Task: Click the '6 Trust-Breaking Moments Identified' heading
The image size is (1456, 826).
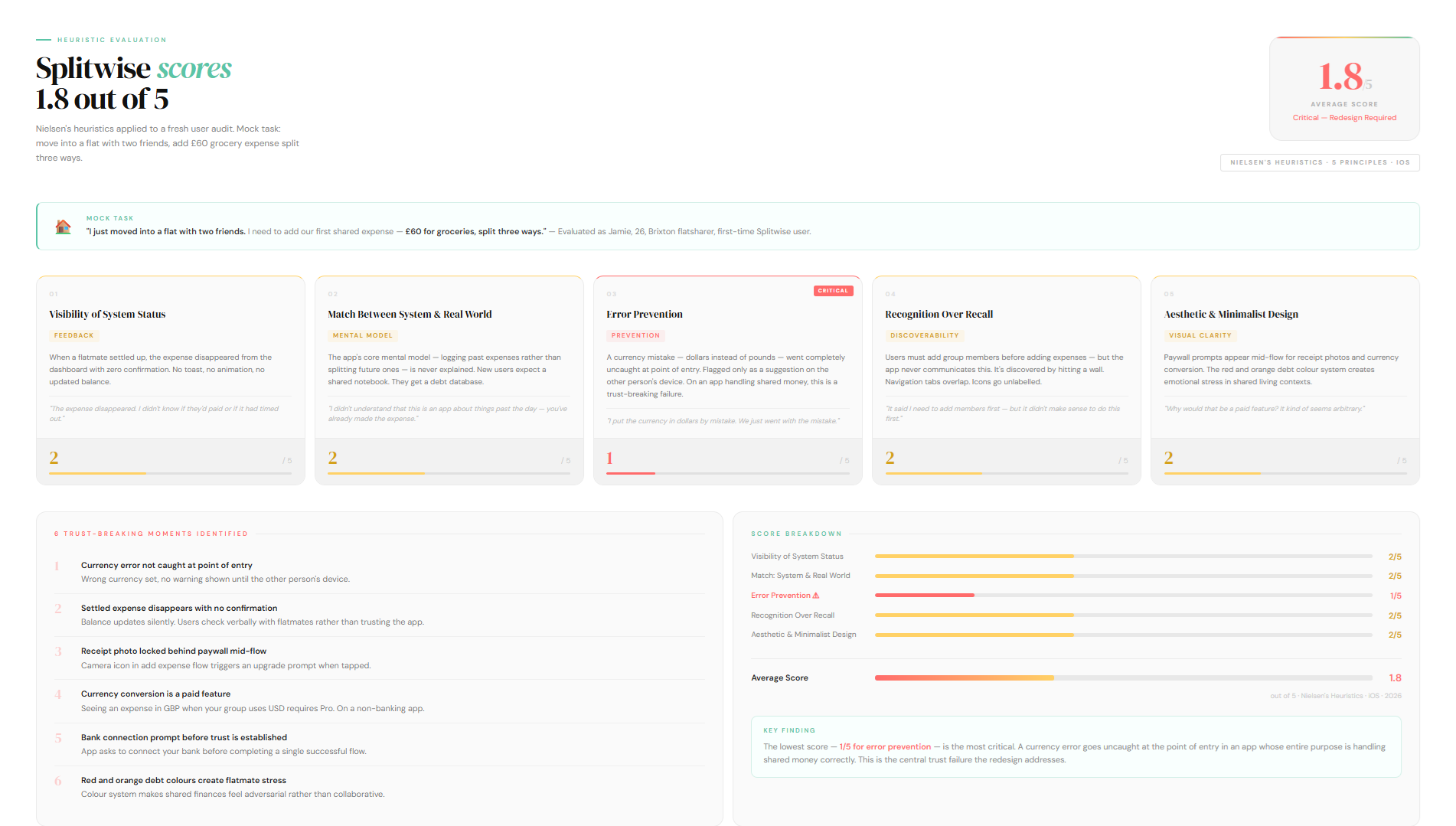Action: pyautogui.click(x=151, y=534)
